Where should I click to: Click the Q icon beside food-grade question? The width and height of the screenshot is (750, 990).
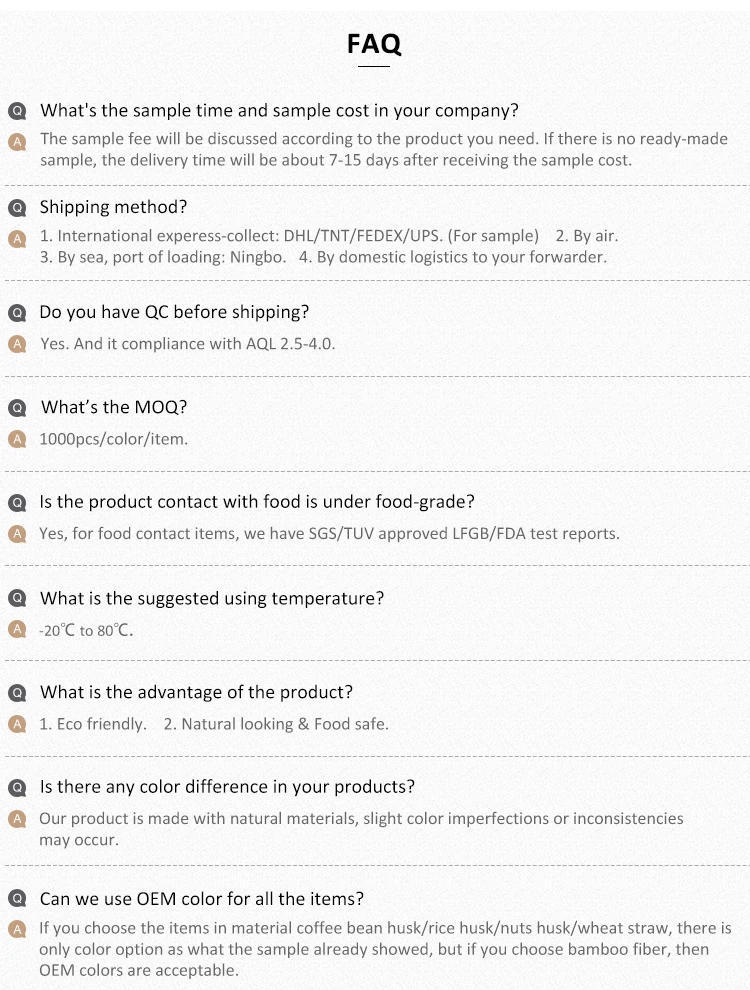16,502
